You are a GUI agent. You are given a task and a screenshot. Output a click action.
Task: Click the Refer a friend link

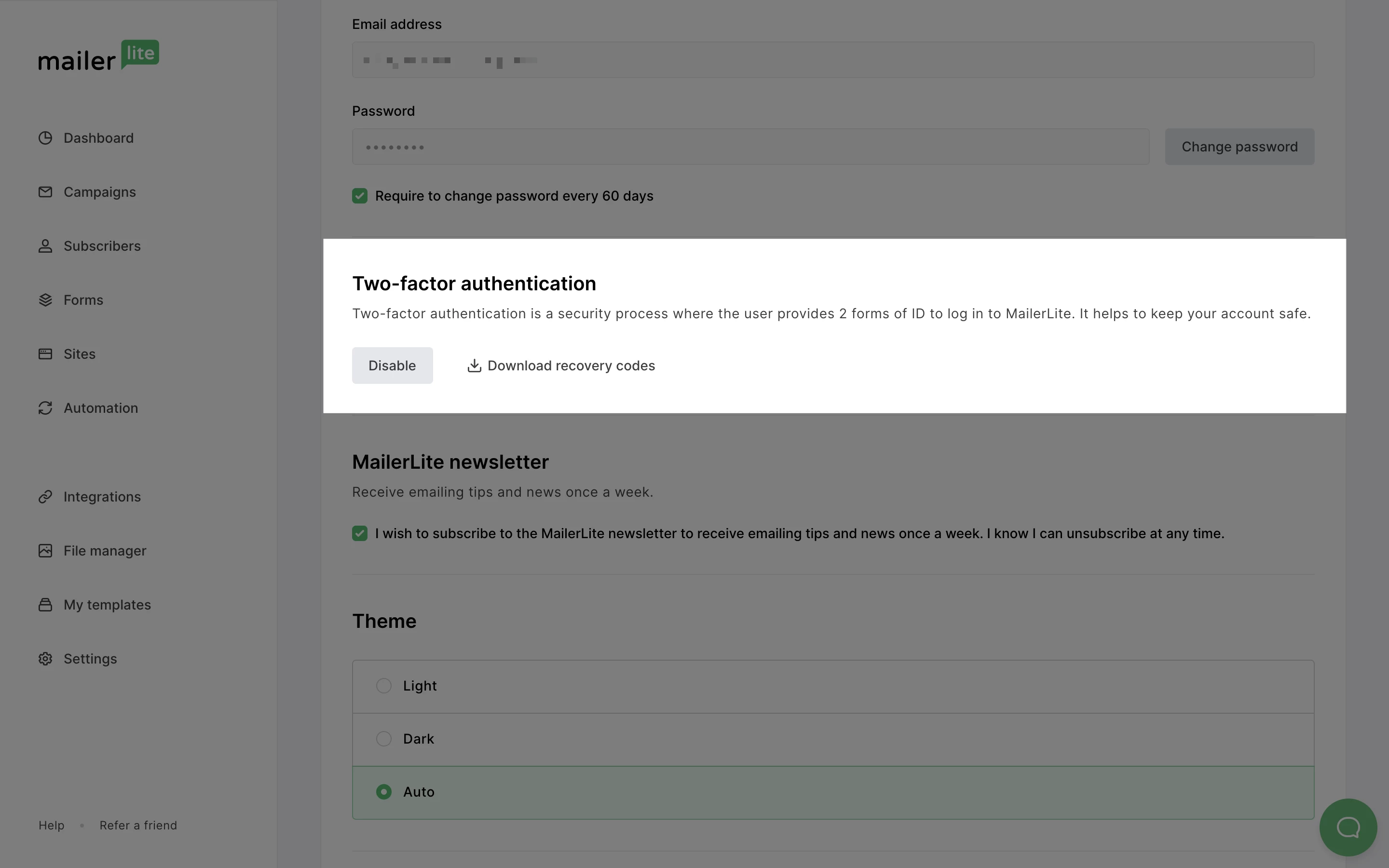pyautogui.click(x=138, y=826)
